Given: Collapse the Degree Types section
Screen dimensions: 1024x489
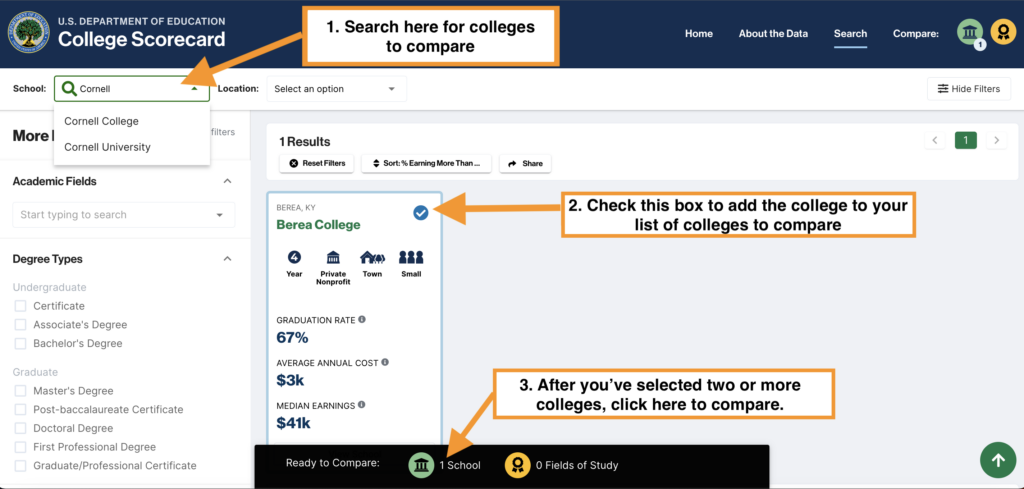Looking at the screenshot, I should (227, 259).
